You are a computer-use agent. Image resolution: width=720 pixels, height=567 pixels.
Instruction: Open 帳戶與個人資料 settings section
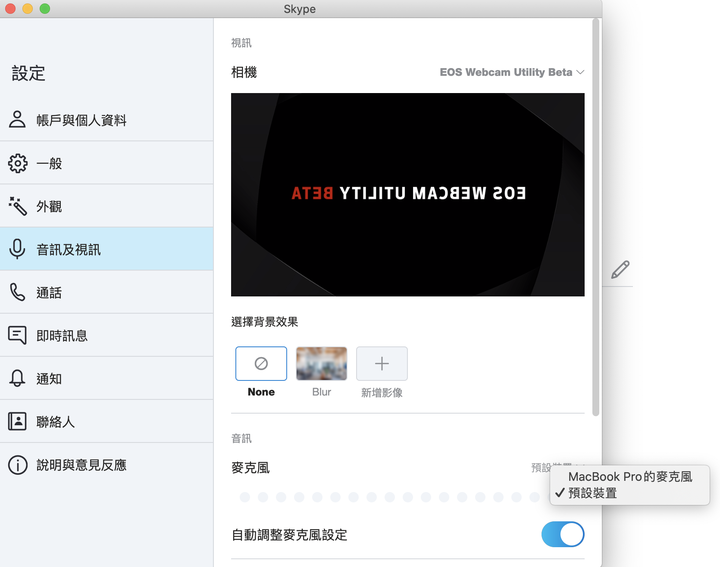(x=107, y=120)
